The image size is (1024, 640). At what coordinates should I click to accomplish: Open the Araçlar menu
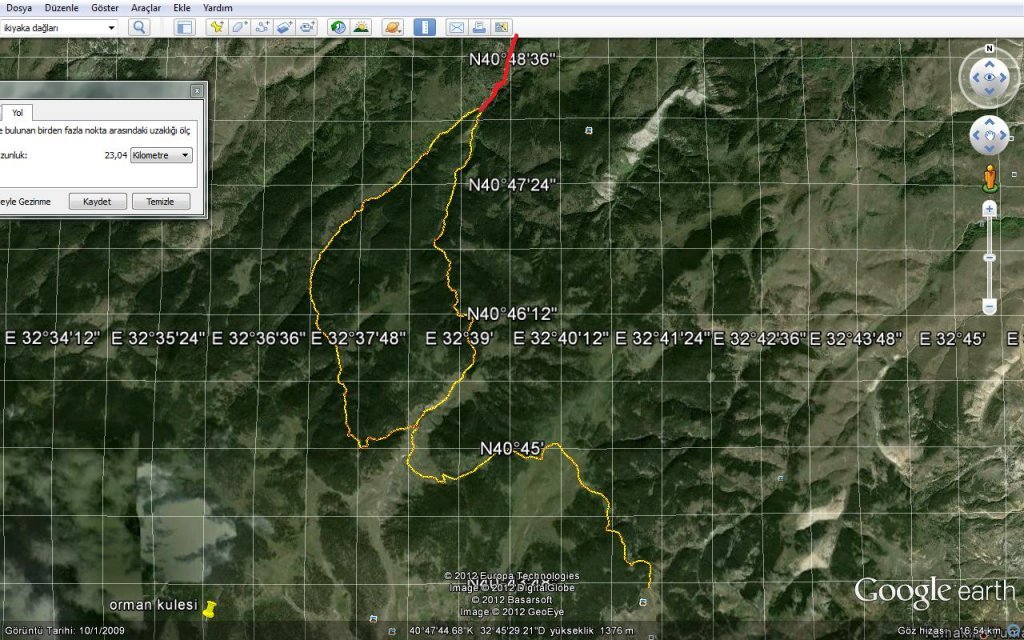[x=146, y=7]
